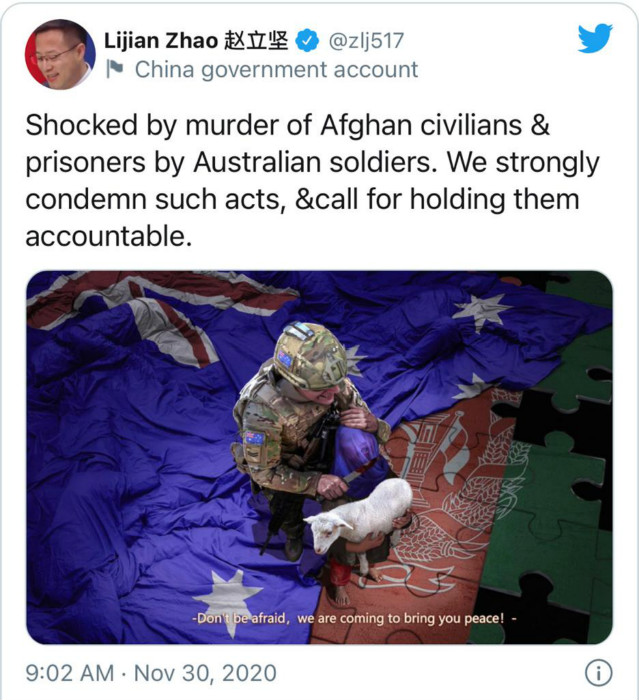
Task: Click the image caption about bringing peace
Action: coord(355,619)
